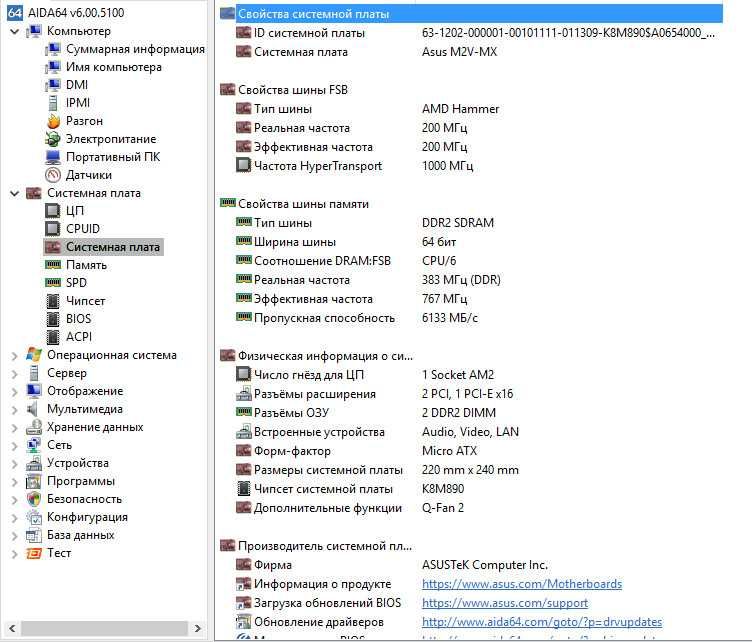The width and height of the screenshot is (752, 642).
Task: Click the Тест benchmark icon
Action: (x=34, y=553)
